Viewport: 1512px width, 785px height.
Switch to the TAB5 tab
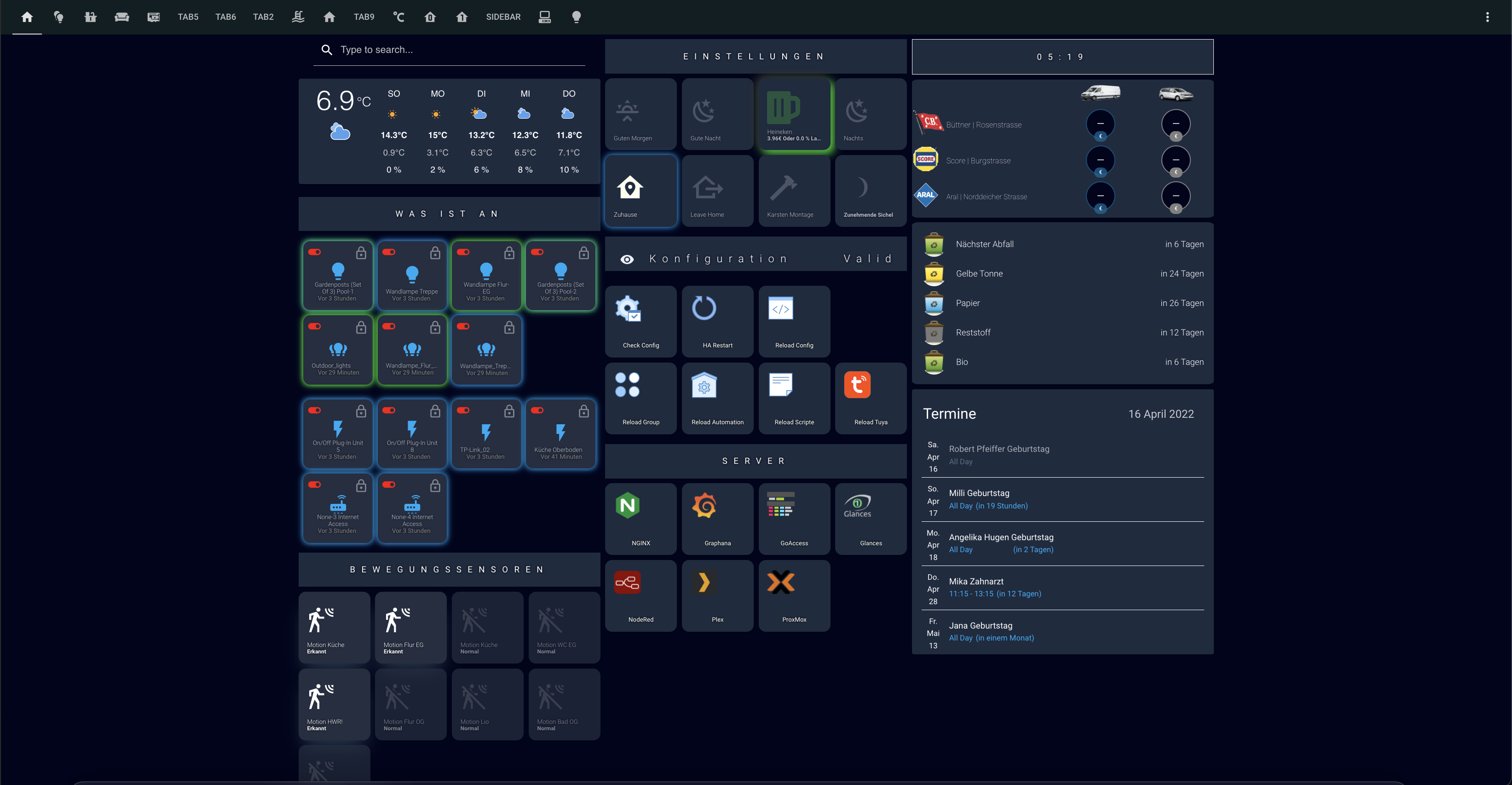point(188,17)
